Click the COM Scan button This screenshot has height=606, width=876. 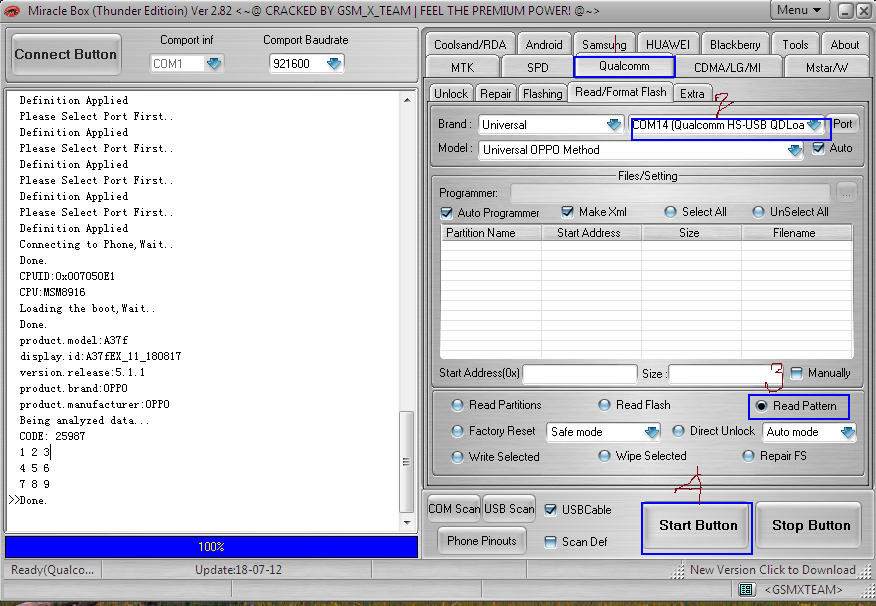454,509
